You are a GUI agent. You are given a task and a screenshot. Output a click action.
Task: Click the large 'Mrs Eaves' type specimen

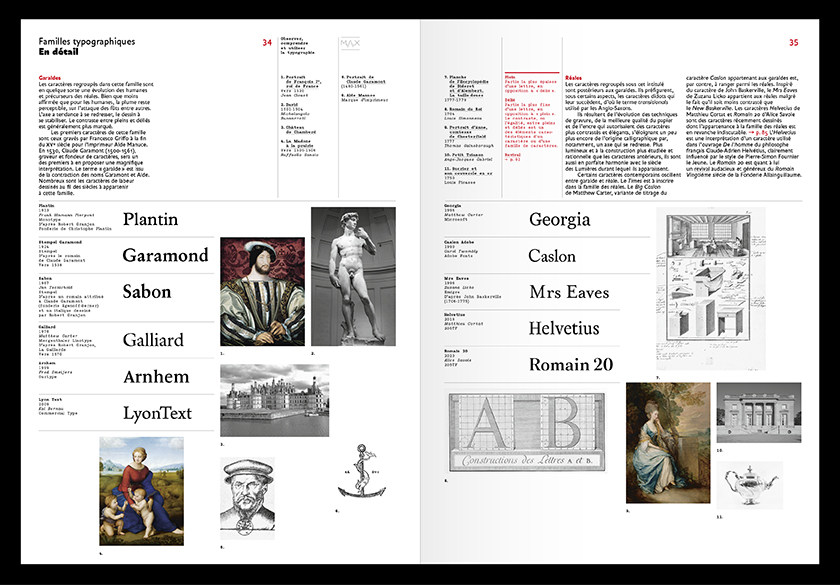point(569,292)
